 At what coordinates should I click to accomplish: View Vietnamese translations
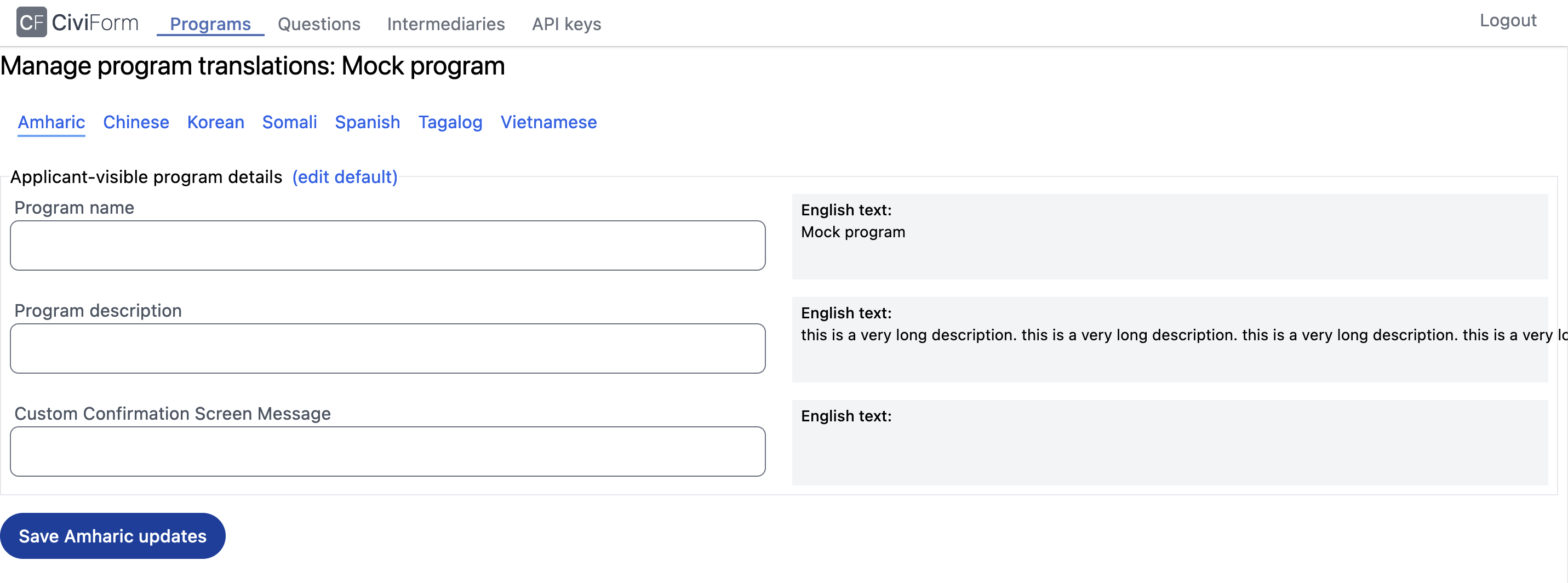pos(548,122)
